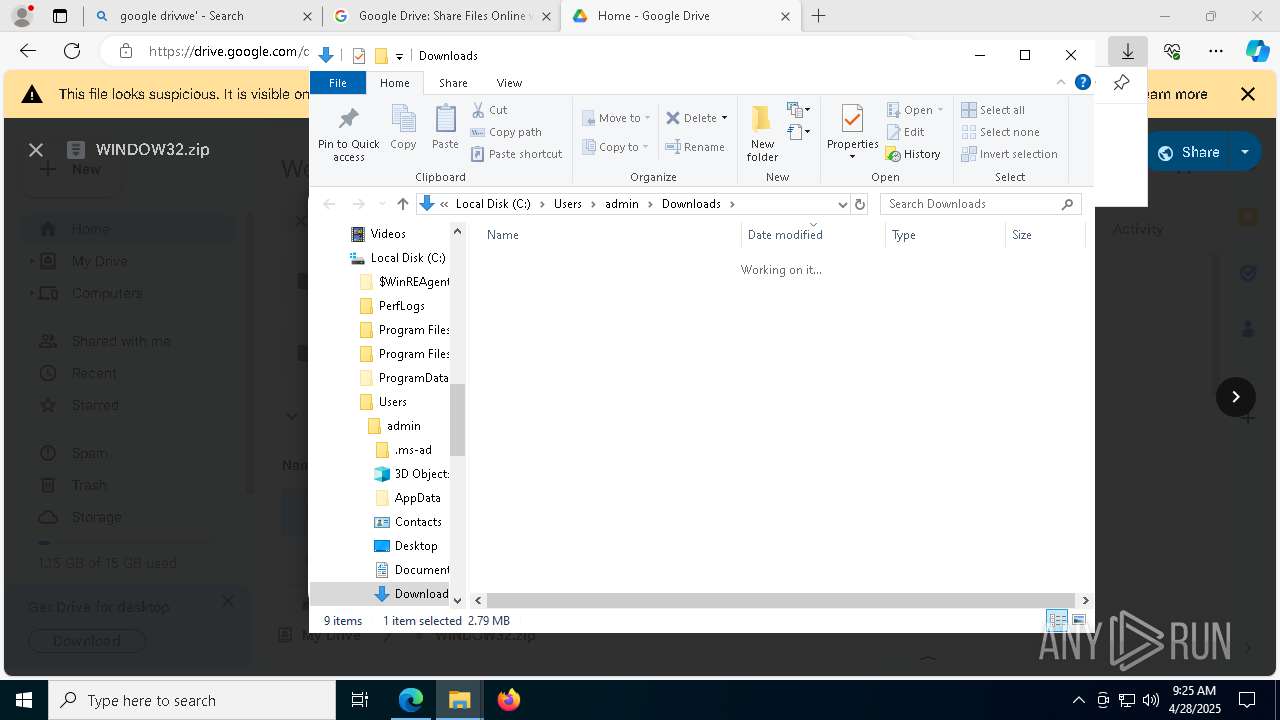Choose Paste shortcut command
This screenshot has width=1280, height=720.
click(x=516, y=154)
